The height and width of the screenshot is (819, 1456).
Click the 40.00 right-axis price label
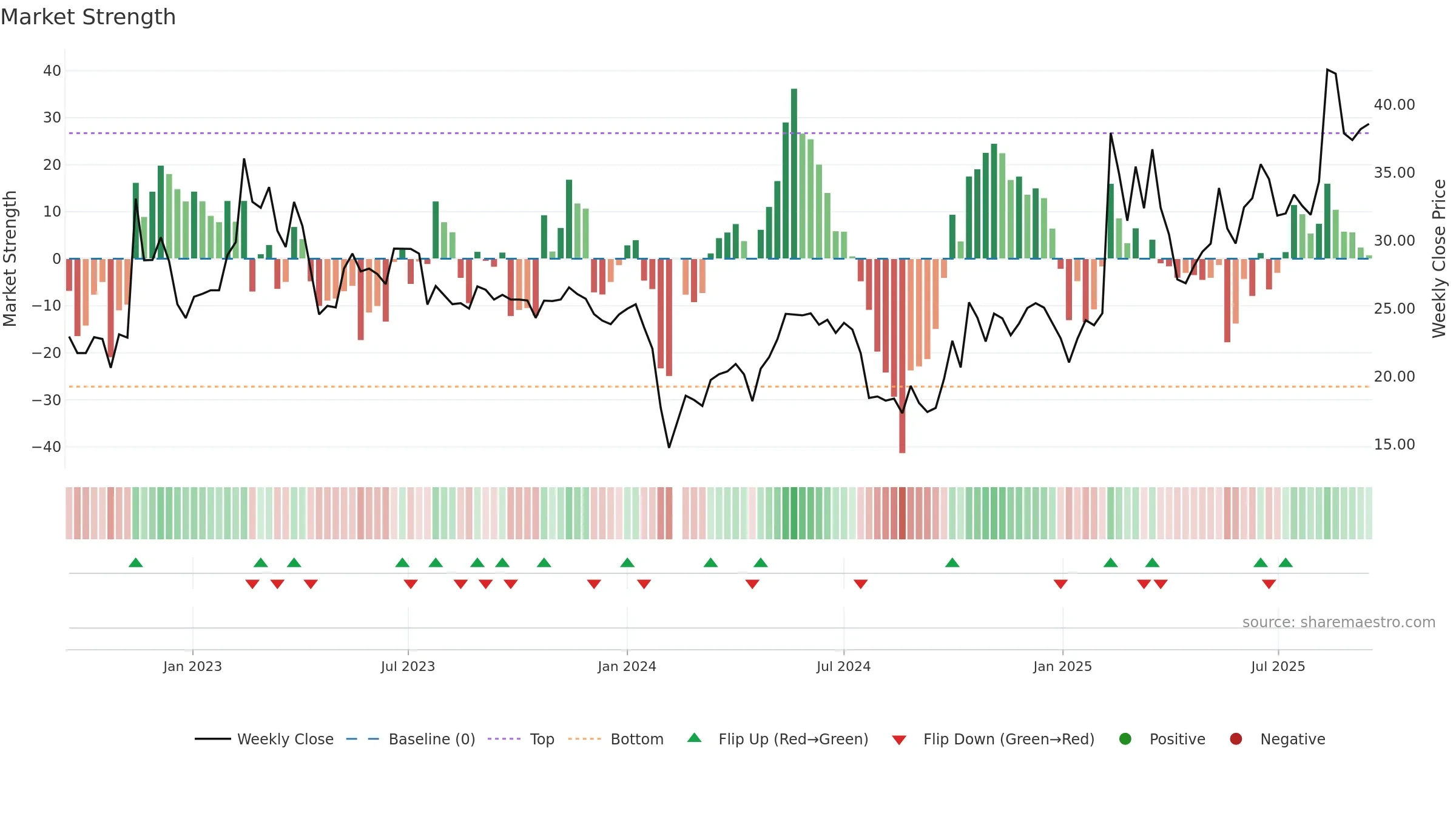(x=1395, y=105)
